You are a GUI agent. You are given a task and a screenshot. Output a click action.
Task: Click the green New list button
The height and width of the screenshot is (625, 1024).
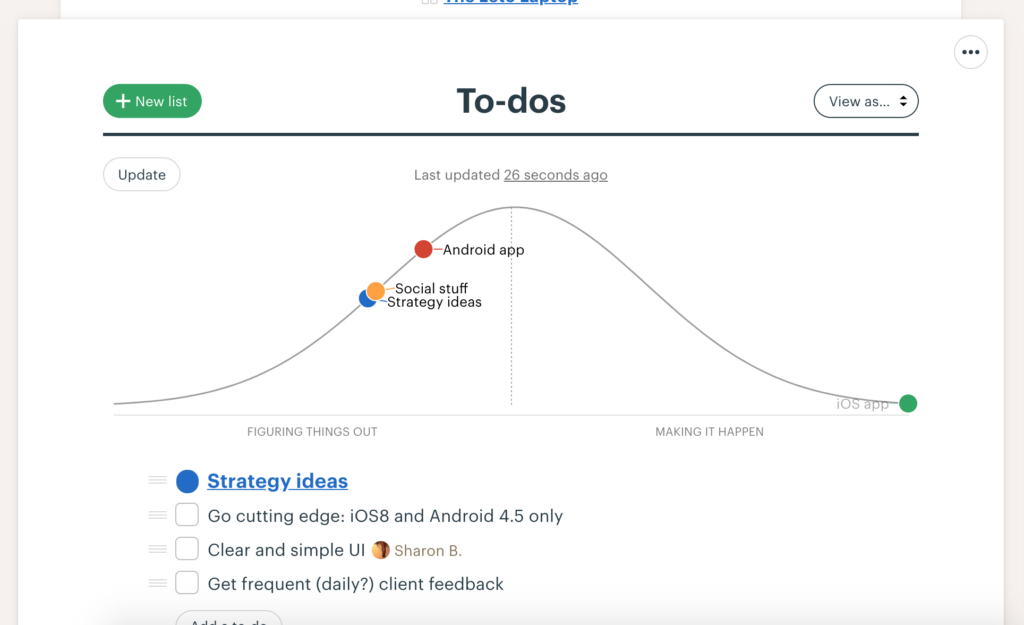(152, 101)
